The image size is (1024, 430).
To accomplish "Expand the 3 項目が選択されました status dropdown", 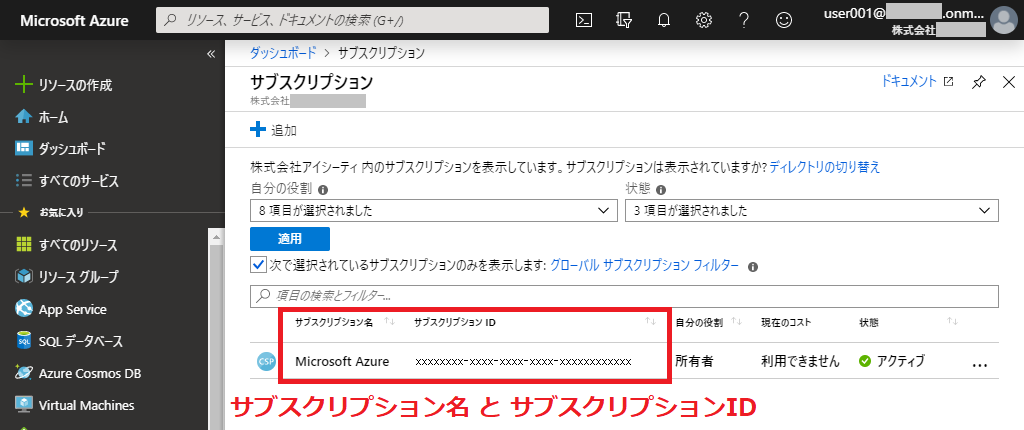I will click(812, 210).
